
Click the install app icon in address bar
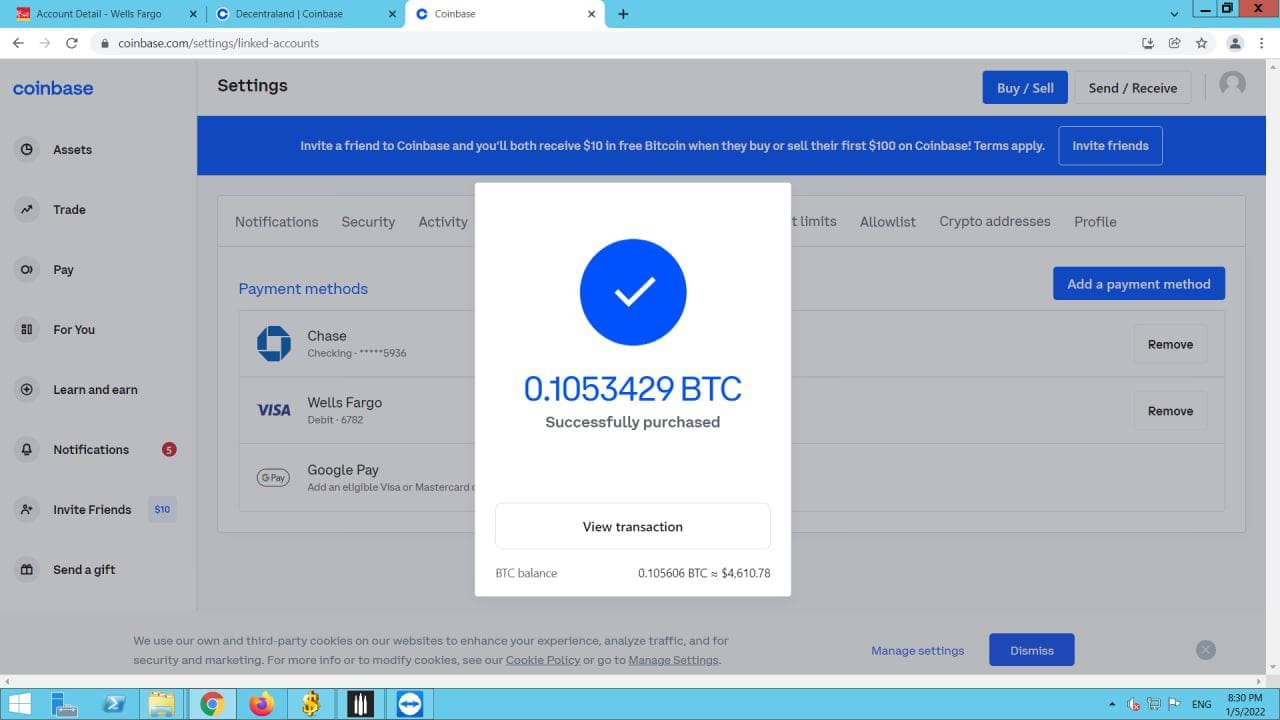1148,43
